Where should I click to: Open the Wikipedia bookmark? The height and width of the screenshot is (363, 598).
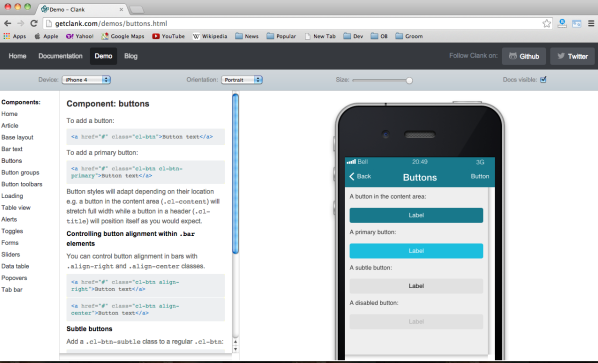[x=210, y=36]
